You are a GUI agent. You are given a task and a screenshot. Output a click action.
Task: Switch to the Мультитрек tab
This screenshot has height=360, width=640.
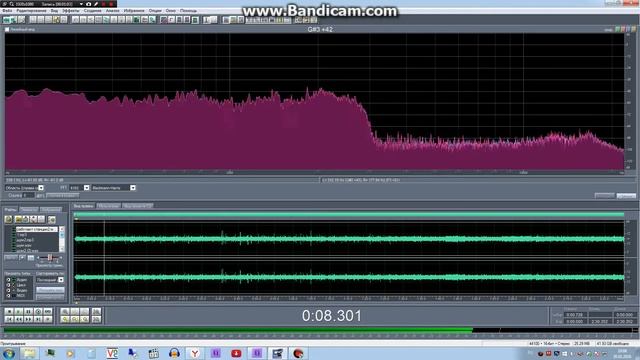pyautogui.click(x=108, y=206)
